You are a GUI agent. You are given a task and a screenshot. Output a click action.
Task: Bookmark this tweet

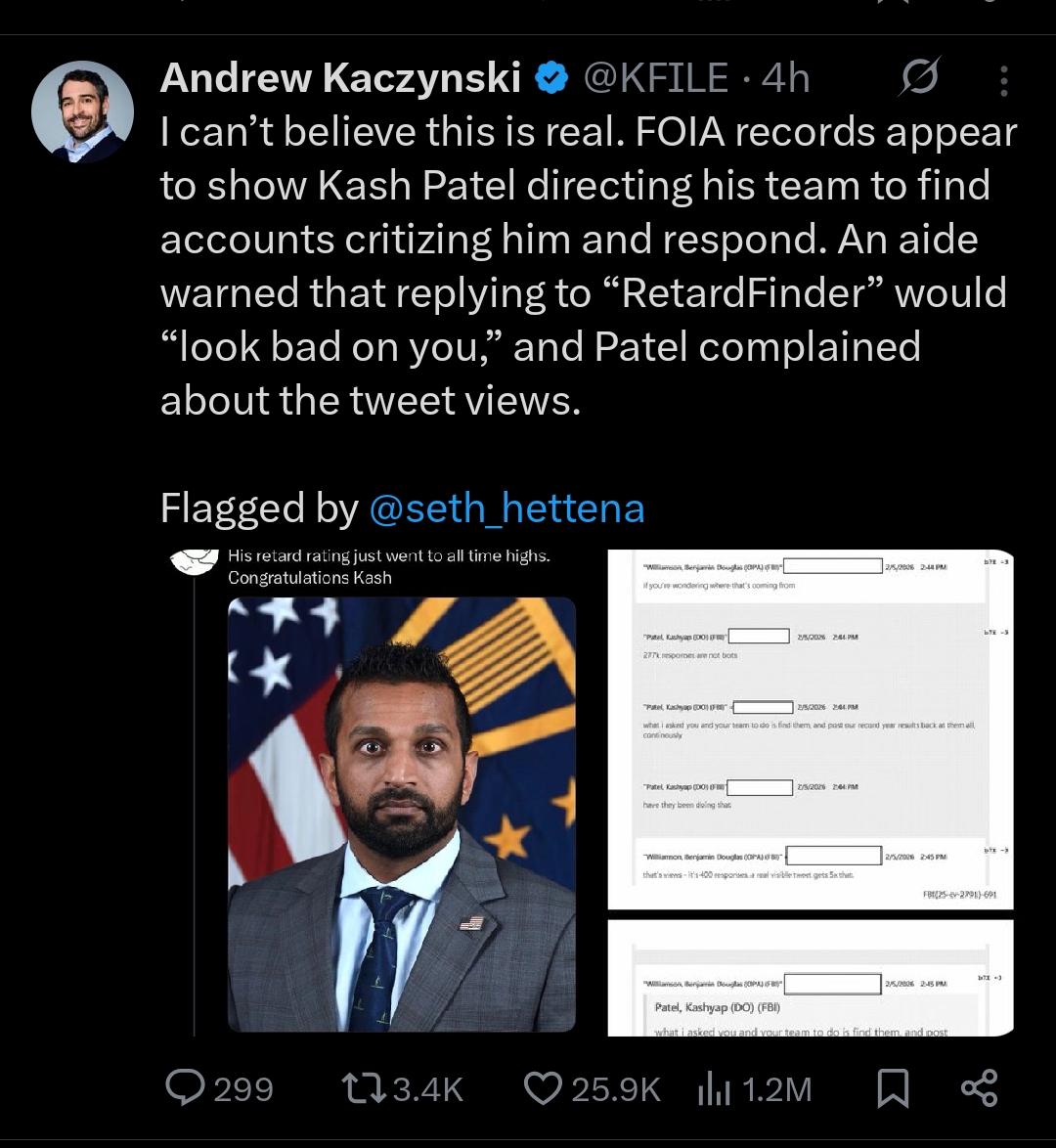pos(893,1088)
